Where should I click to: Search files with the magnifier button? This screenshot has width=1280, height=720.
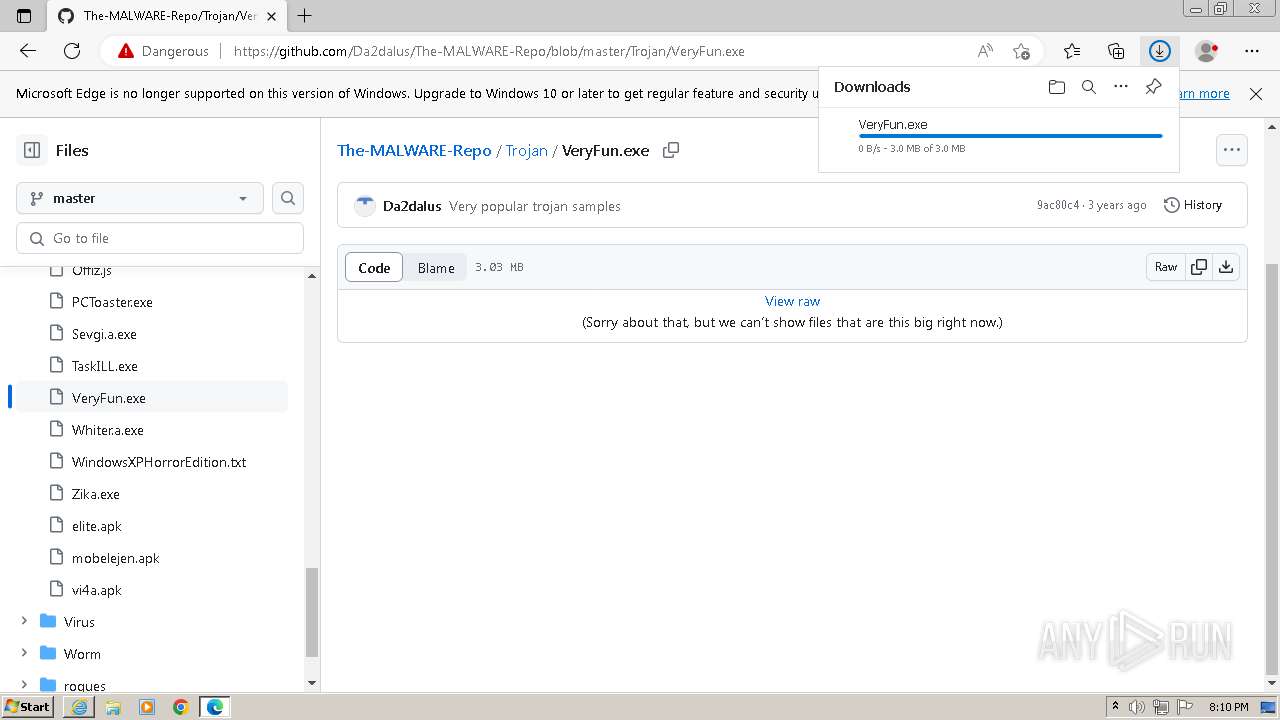click(x=288, y=198)
